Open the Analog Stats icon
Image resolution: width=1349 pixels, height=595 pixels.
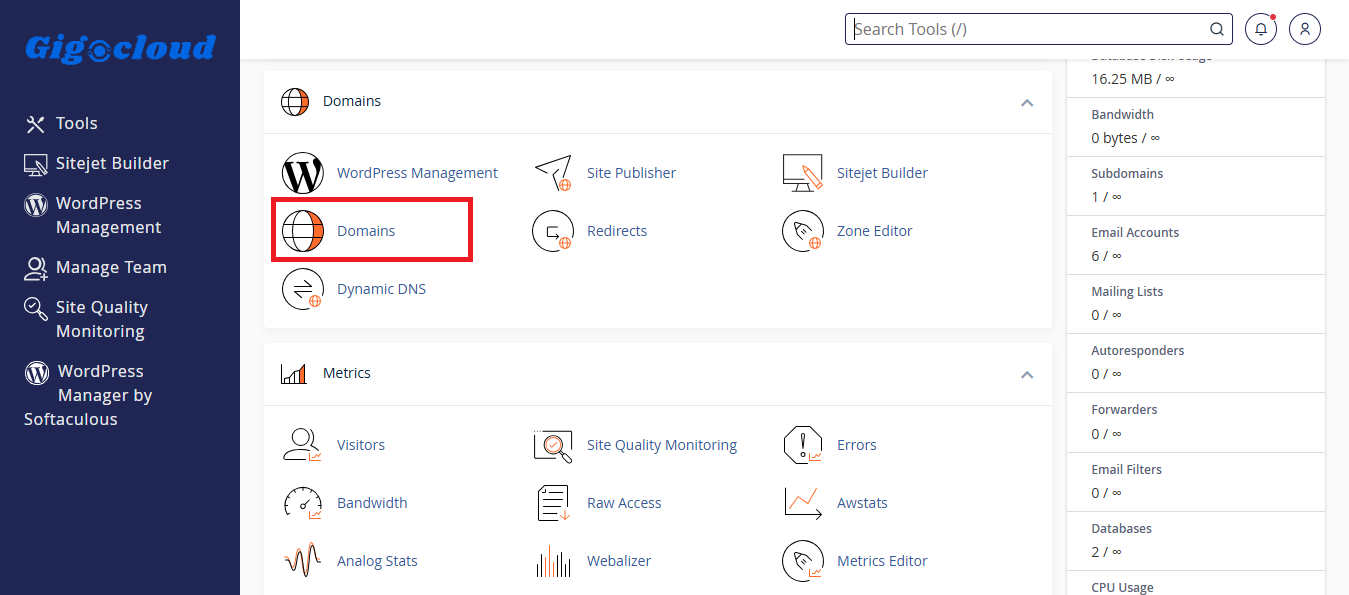coord(303,561)
